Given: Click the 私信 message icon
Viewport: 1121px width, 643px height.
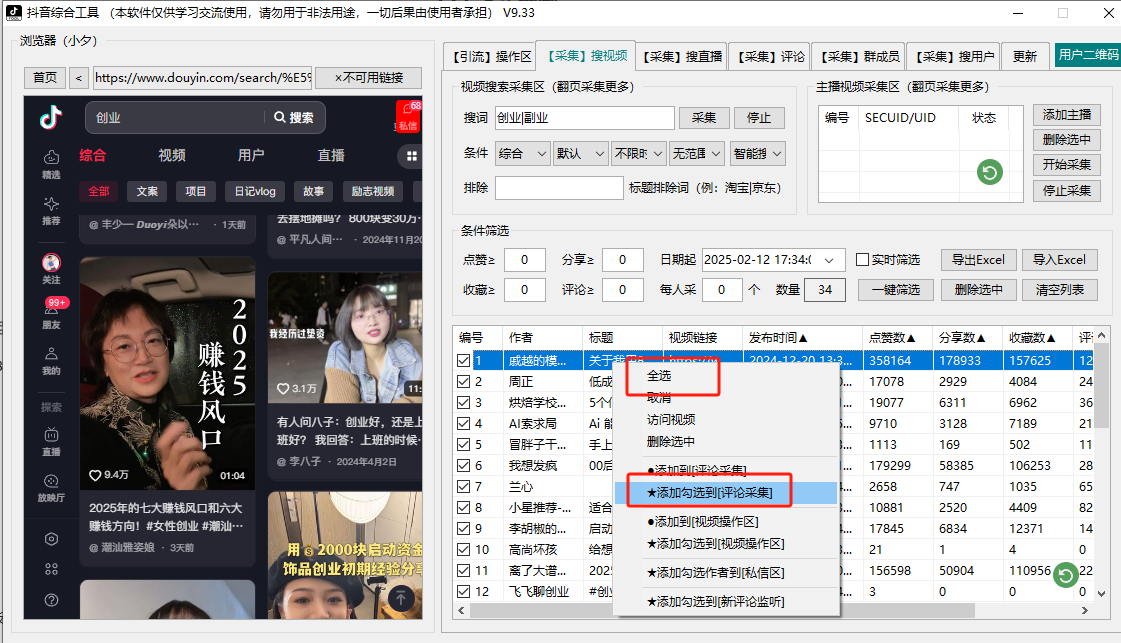Looking at the screenshot, I should (408, 117).
